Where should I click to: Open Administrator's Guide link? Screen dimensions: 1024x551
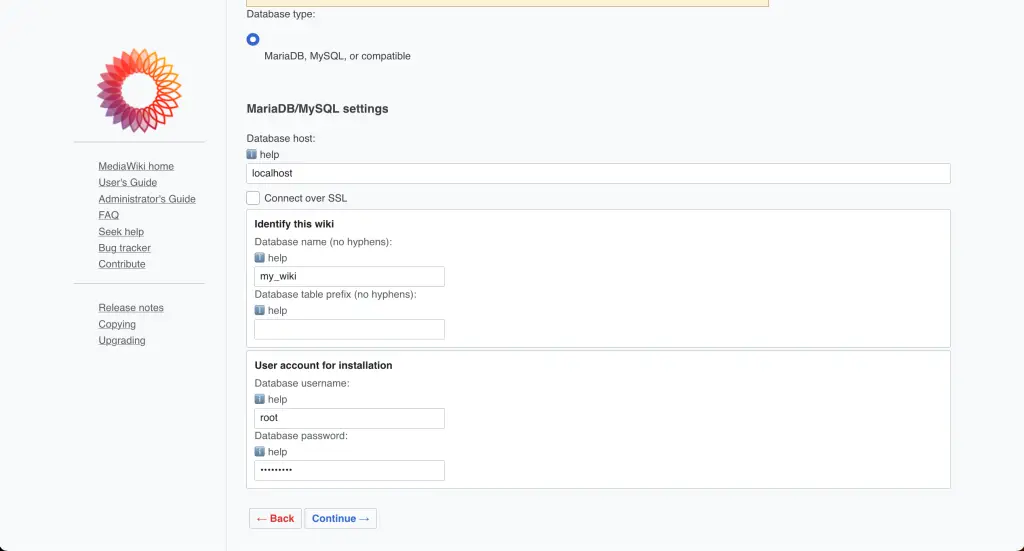147,199
